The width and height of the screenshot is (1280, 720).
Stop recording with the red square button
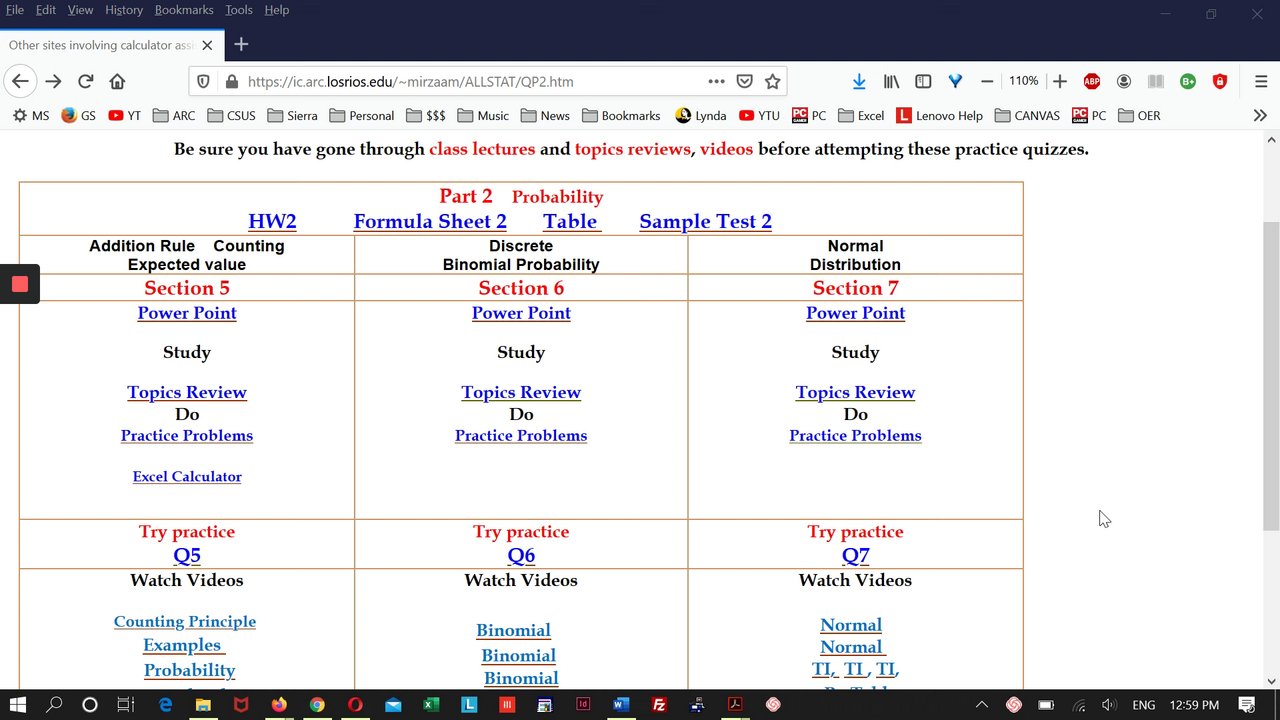click(19, 284)
